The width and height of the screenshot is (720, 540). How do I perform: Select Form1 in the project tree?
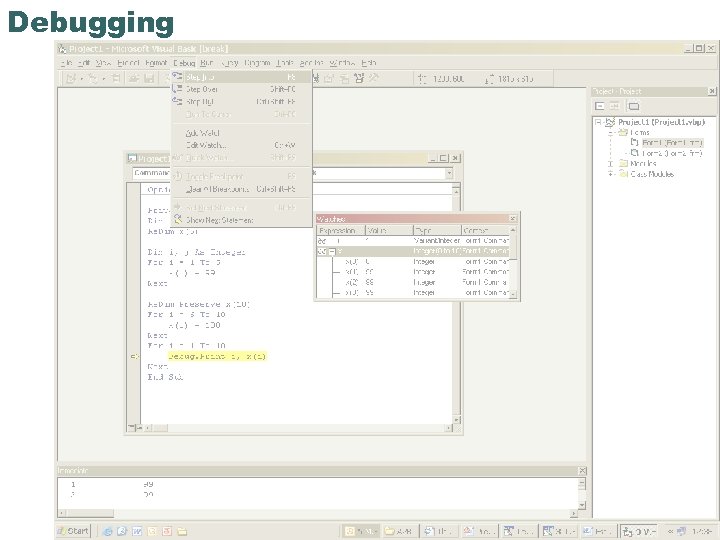(x=672, y=143)
